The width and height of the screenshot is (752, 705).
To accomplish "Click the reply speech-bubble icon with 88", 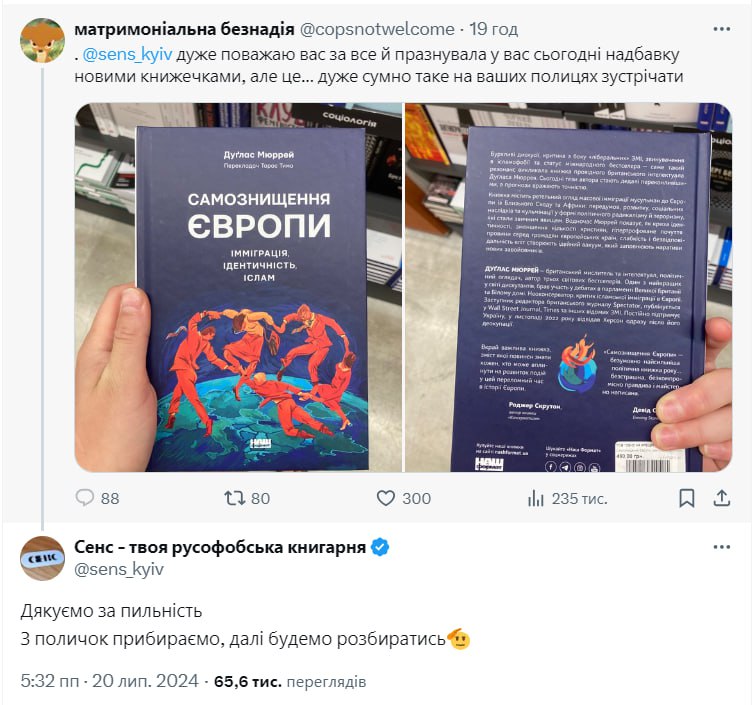I will (x=85, y=498).
